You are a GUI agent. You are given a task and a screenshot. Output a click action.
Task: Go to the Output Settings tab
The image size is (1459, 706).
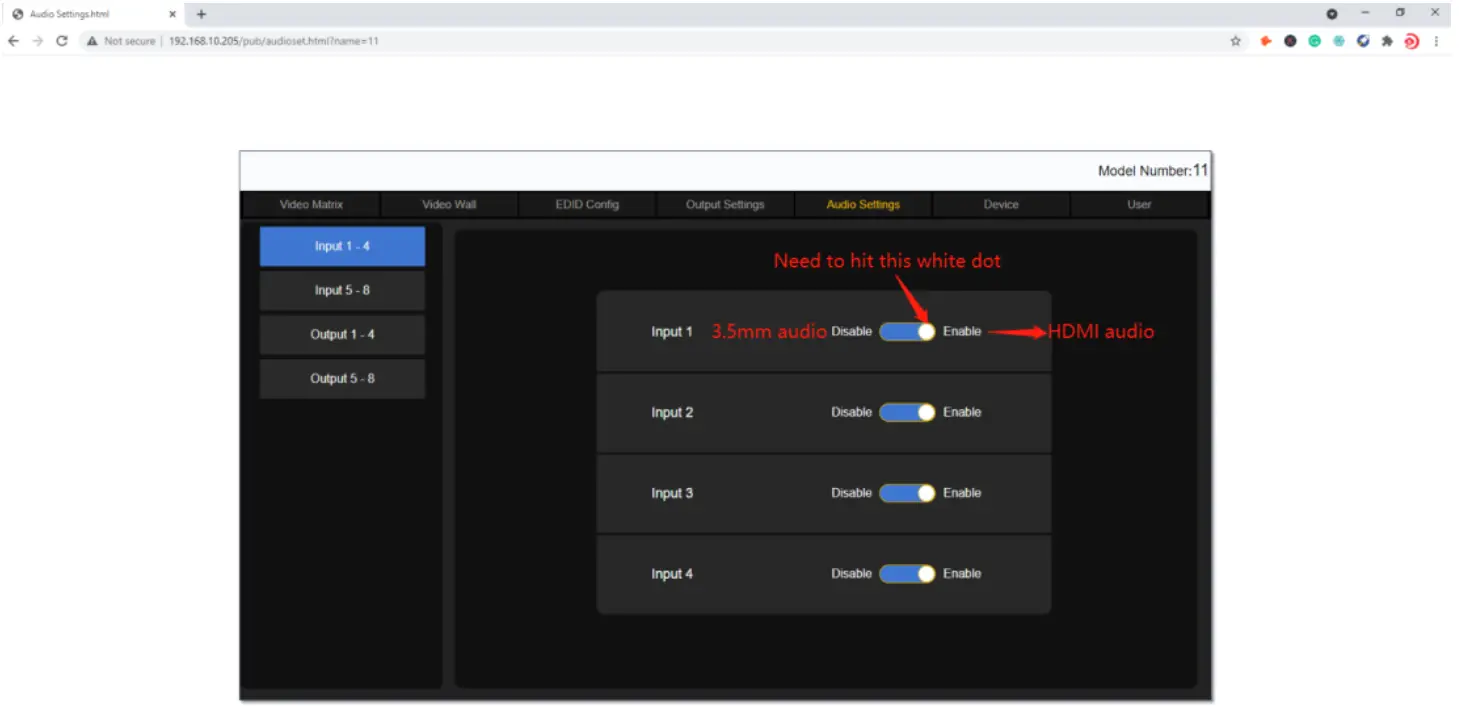[725, 204]
